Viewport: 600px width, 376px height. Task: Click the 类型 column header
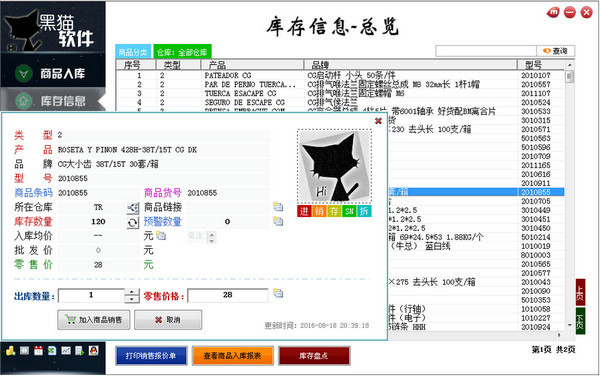tap(179, 65)
